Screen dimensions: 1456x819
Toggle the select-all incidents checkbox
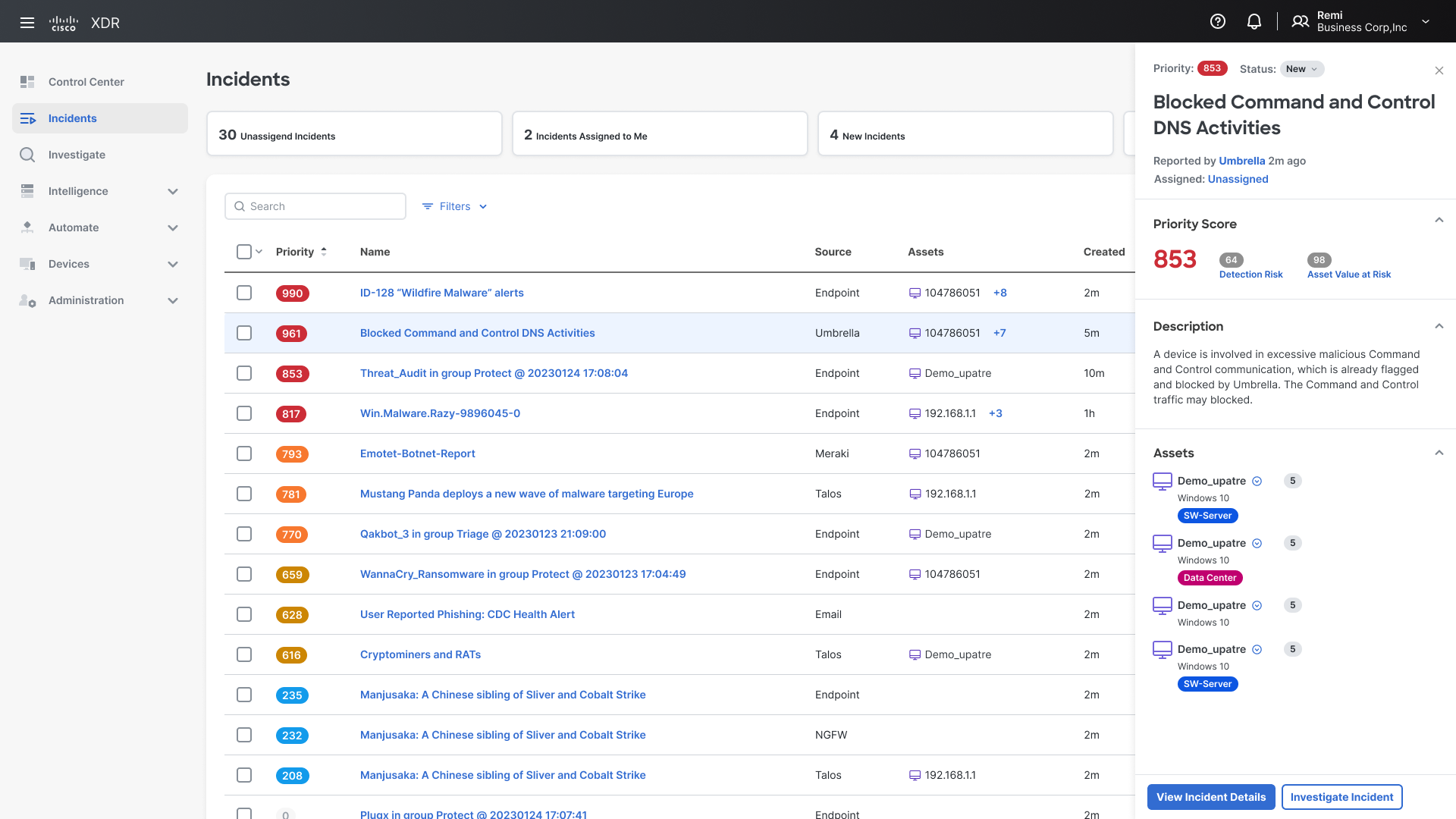[244, 252]
